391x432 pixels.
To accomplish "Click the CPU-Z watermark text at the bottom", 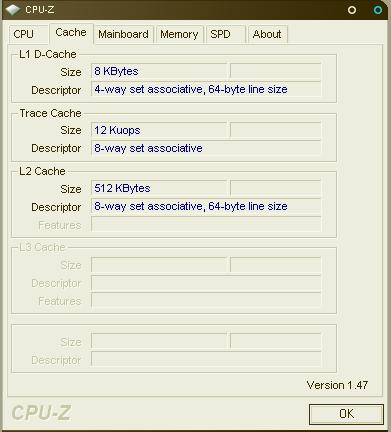I will point(41,413).
